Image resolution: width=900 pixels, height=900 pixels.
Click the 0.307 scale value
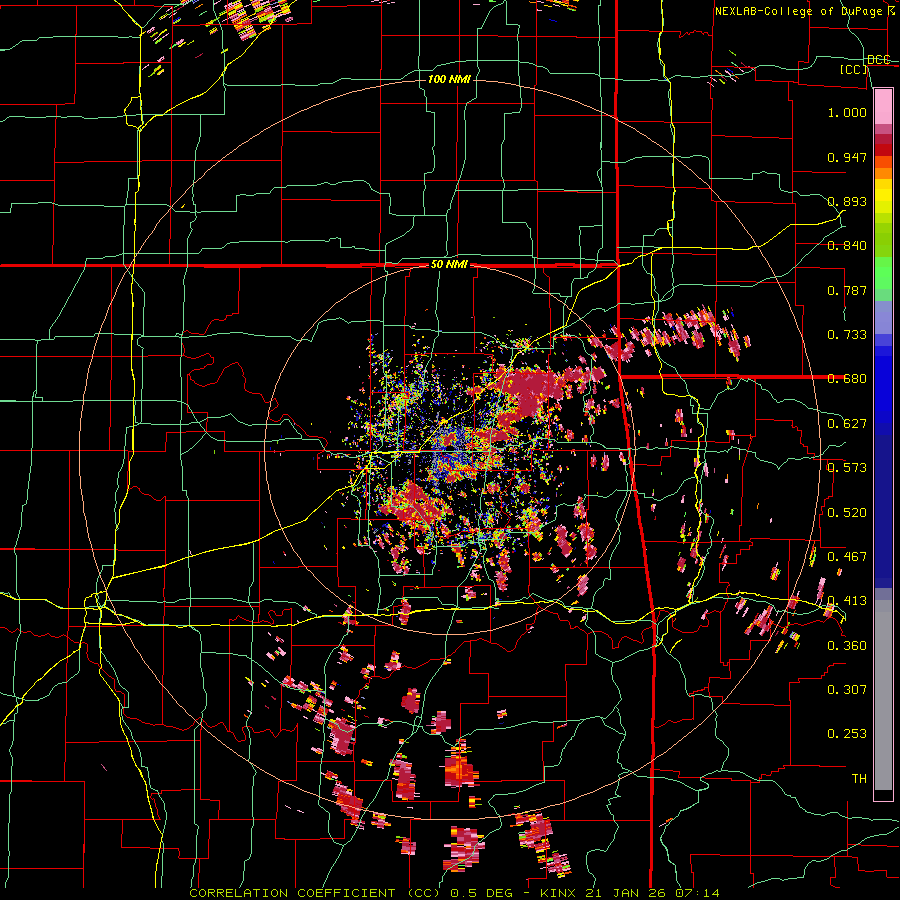(x=847, y=690)
